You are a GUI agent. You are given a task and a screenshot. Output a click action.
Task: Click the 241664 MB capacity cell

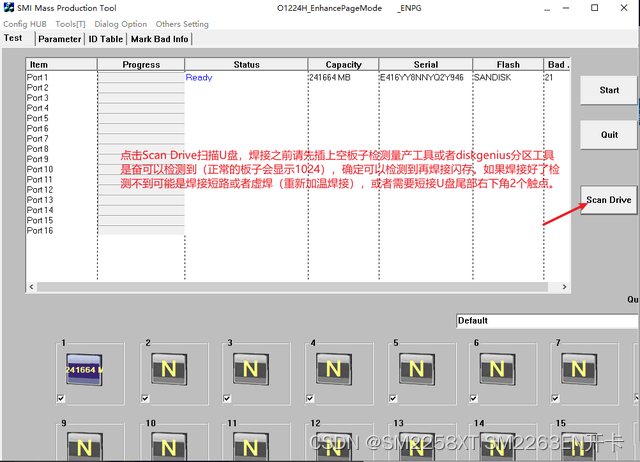[330, 78]
